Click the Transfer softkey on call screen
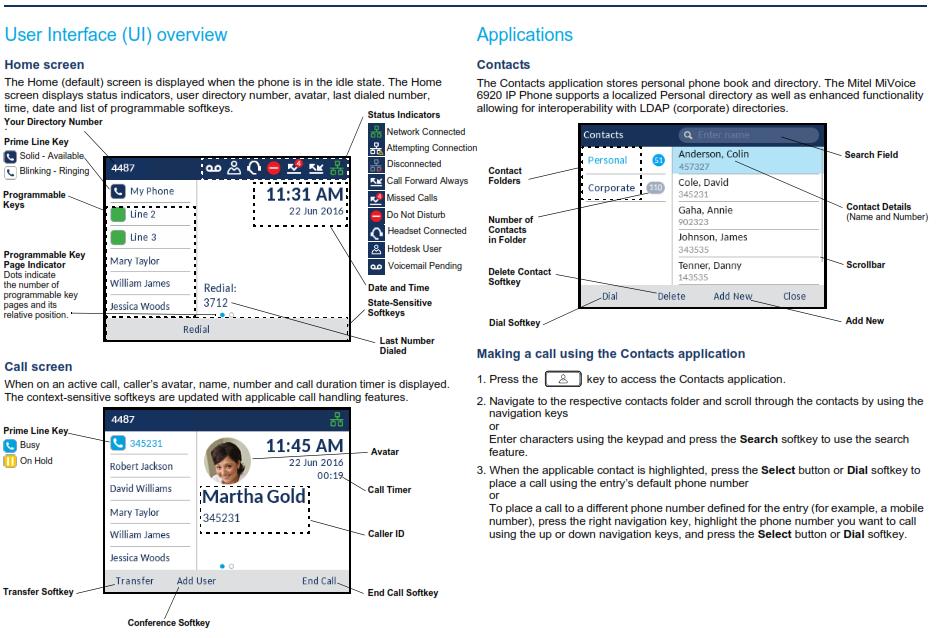The height and width of the screenshot is (638, 936). coord(134,581)
